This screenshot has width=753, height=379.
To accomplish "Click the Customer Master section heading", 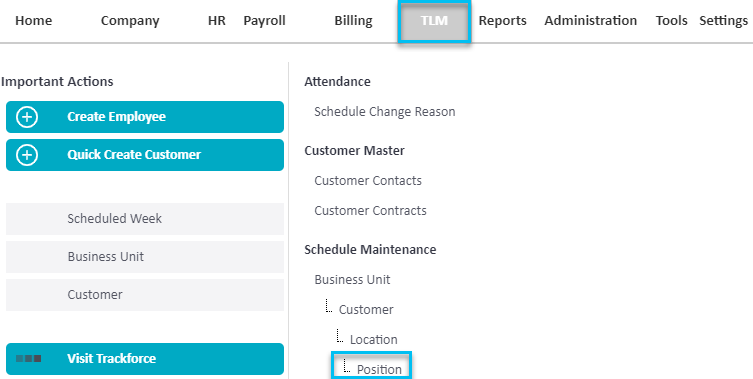I will click(354, 151).
